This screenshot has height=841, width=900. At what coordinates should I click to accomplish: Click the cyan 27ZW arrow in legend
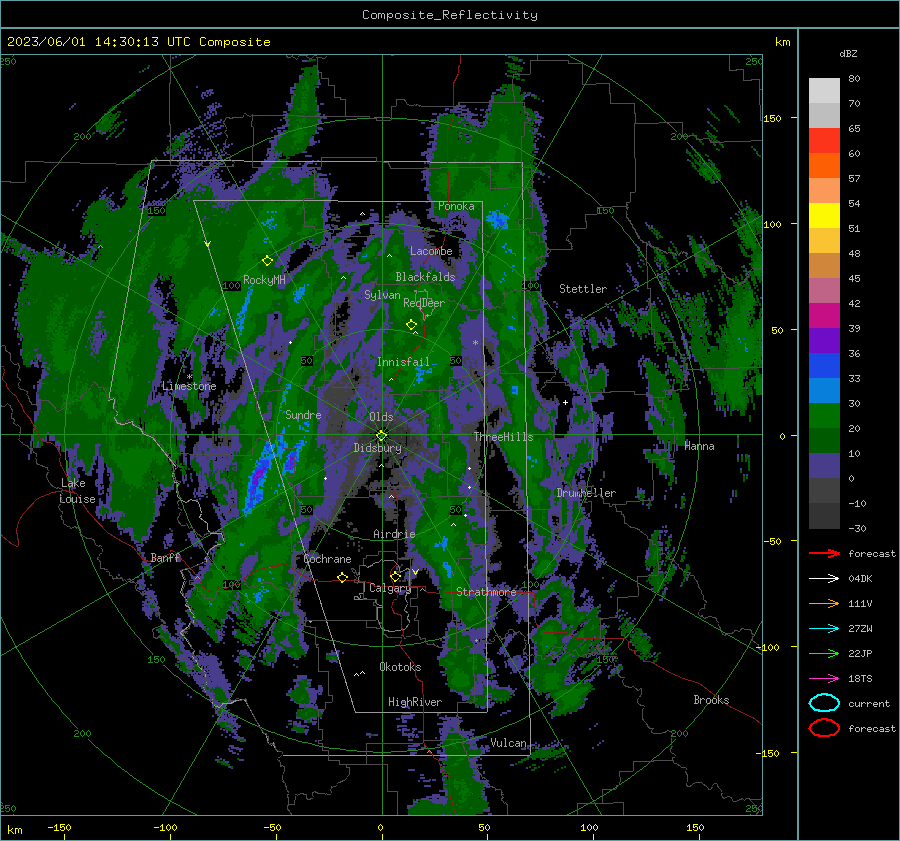pos(824,628)
